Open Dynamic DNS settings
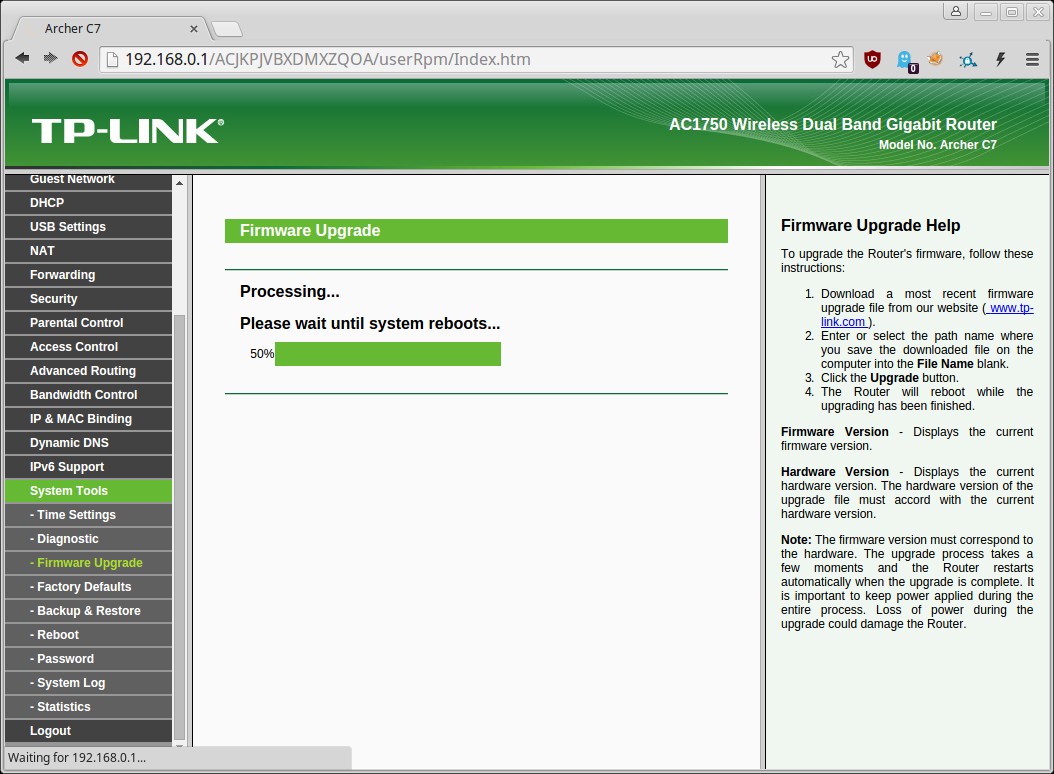 (89, 442)
